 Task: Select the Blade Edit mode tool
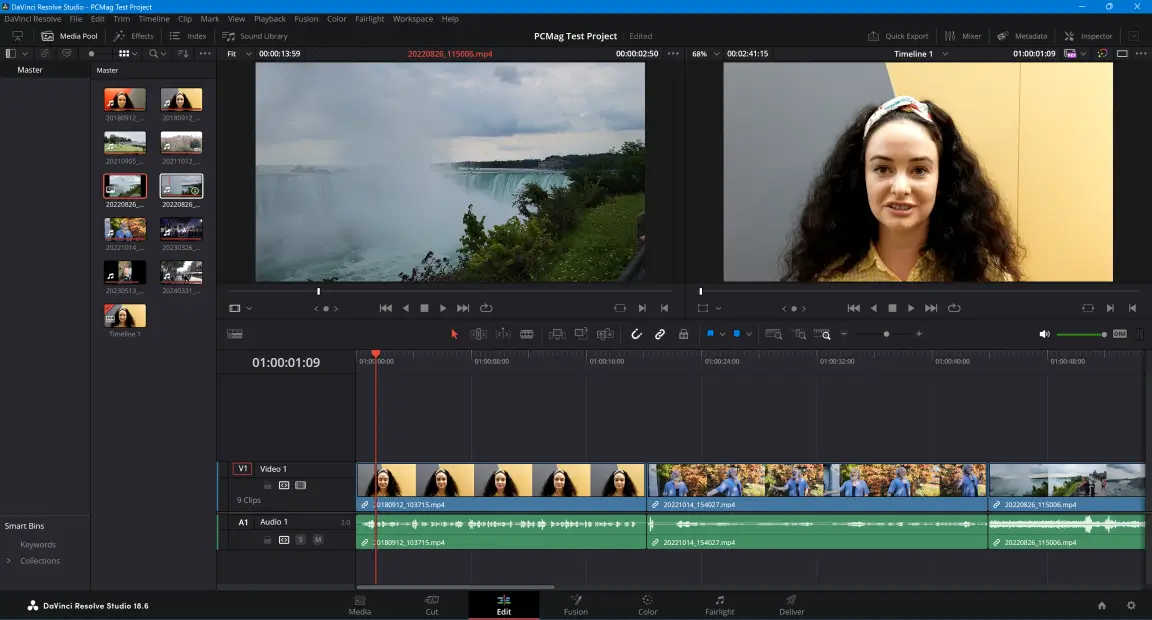[527, 333]
